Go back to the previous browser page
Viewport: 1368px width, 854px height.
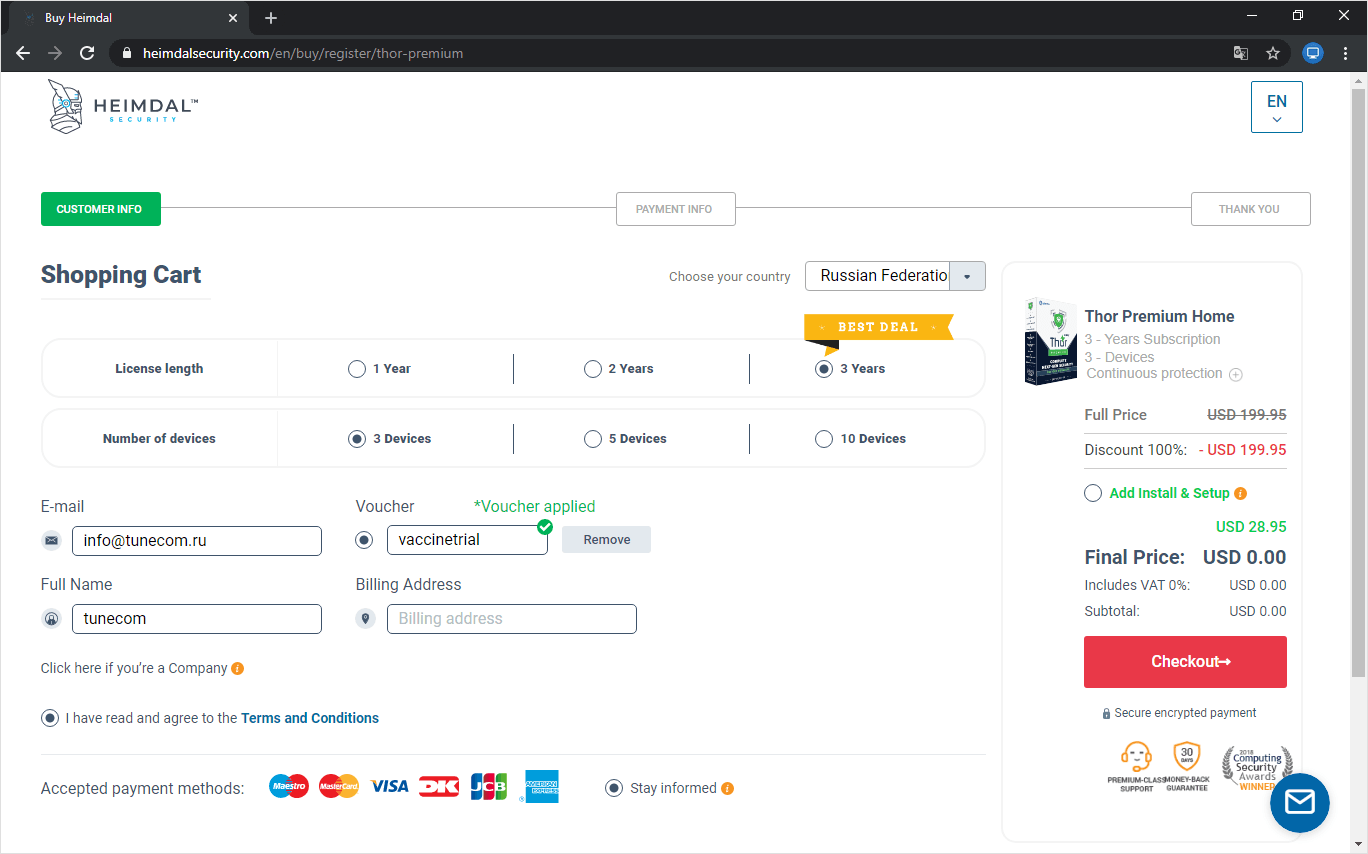pyautogui.click(x=23, y=53)
